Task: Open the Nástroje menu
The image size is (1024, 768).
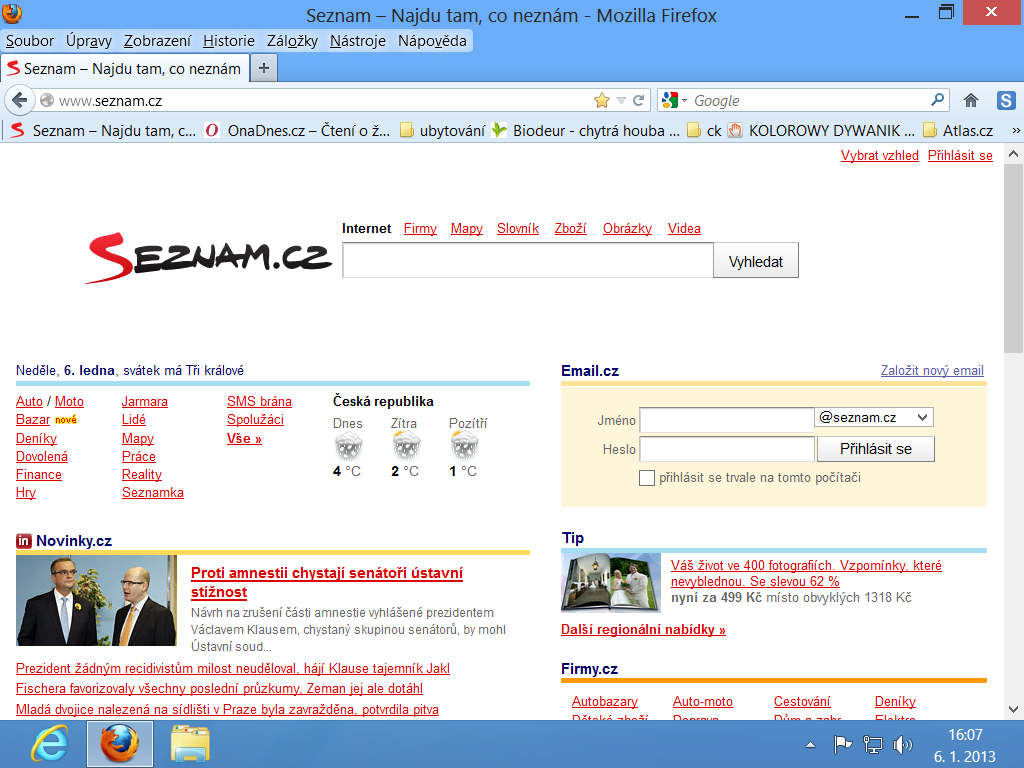Action: (x=358, y=41)
